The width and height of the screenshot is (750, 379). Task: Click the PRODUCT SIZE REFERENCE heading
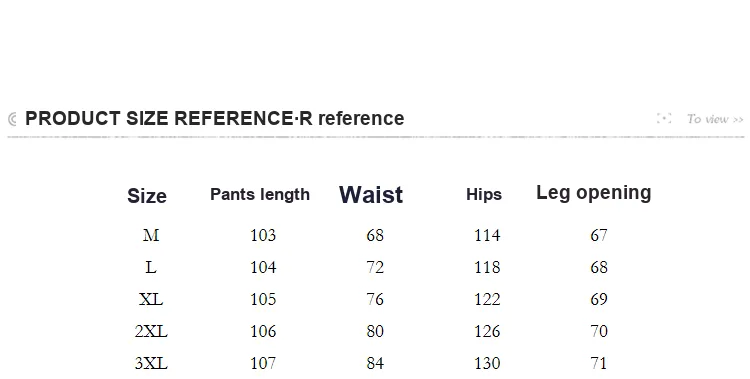[215, 118]
